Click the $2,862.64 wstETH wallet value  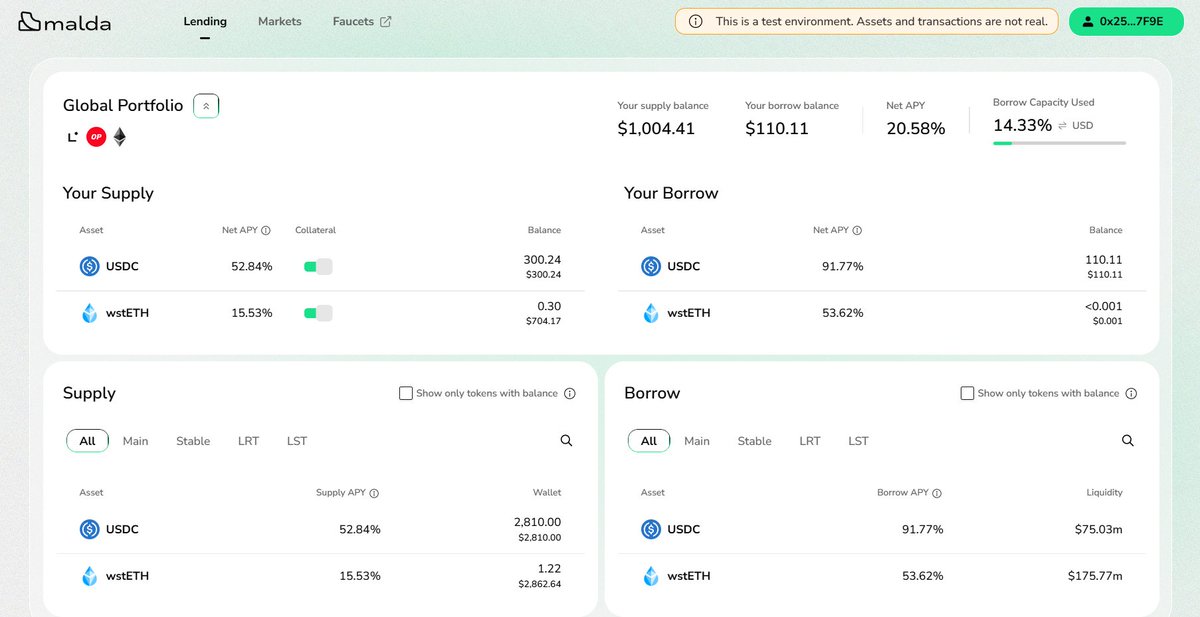(x=540, y=584)
